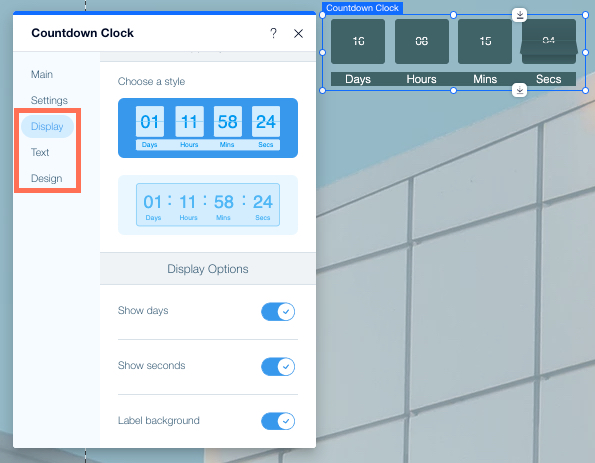Choose the colon-separated clock style thumbnail

tap(208, 205)
